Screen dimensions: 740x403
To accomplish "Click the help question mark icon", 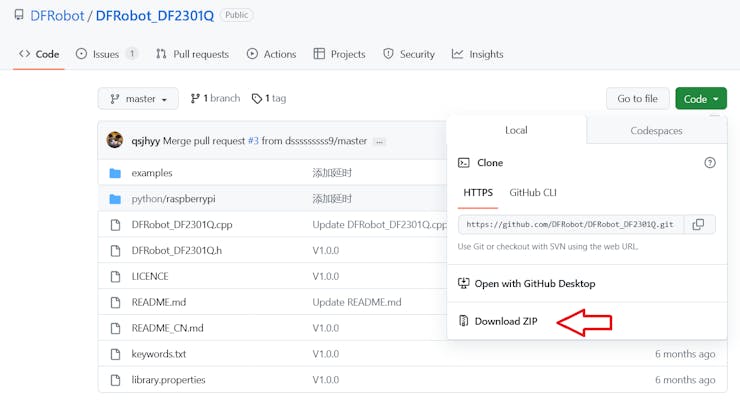I will click(710, 163).
